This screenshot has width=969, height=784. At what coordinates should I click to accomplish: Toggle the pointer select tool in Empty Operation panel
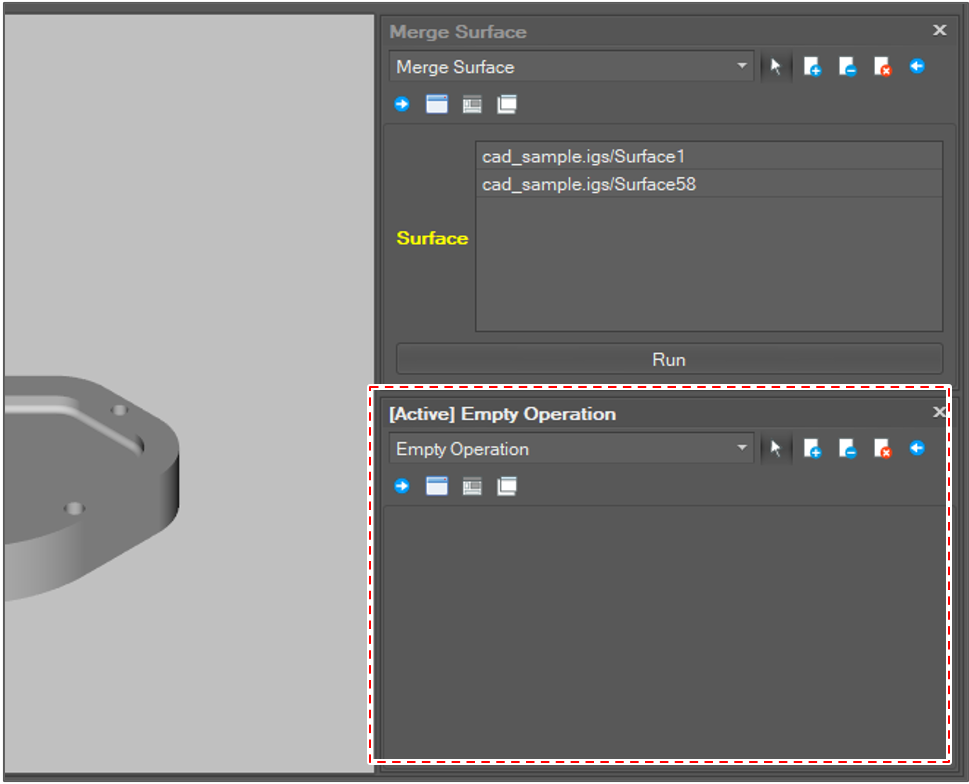[775, 450]
